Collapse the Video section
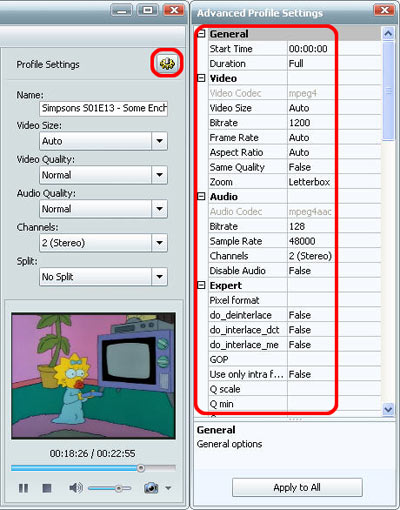Image resolution: width=400 pixels, height=510 pixels. pyautogui.click(x=201, y=78)
